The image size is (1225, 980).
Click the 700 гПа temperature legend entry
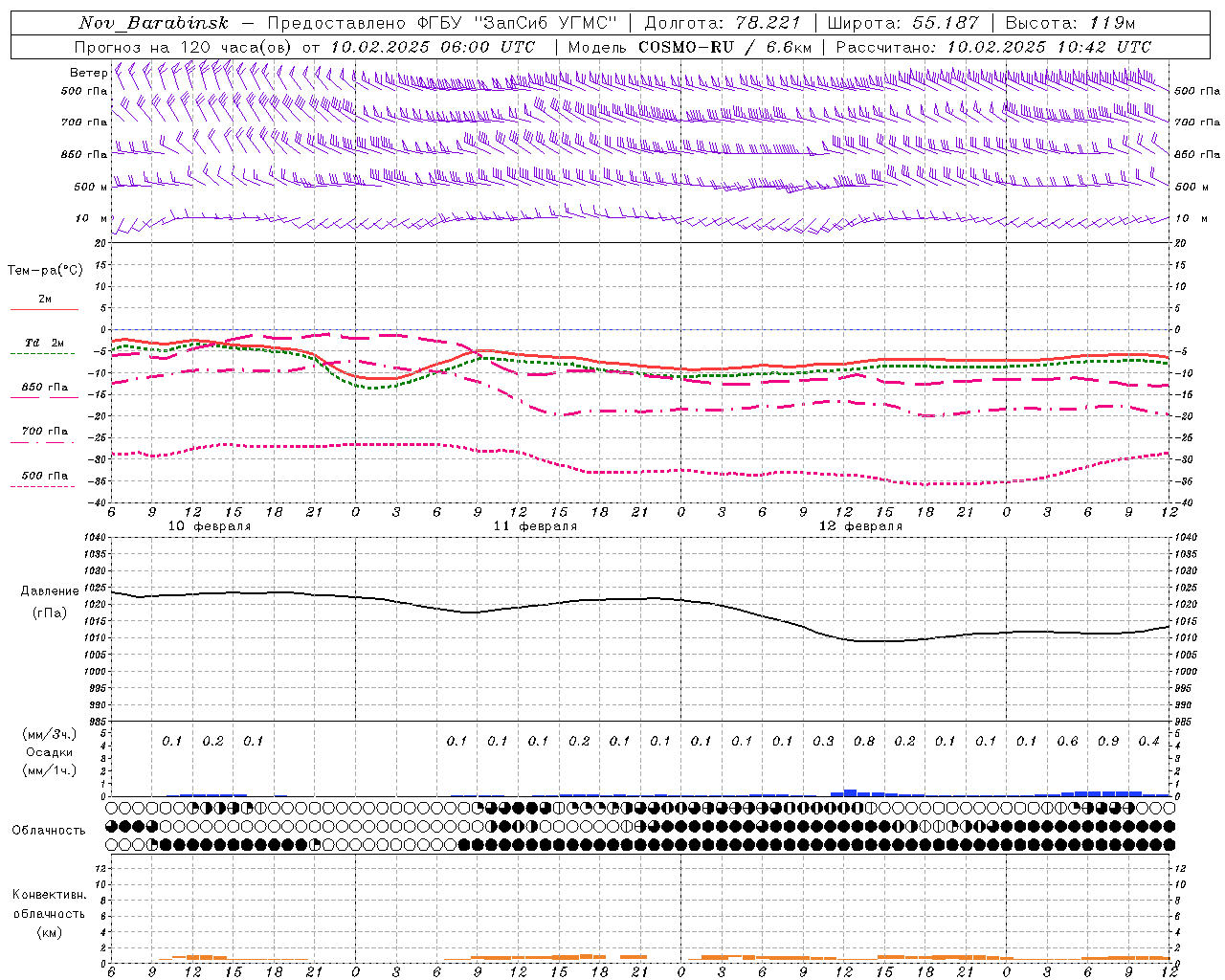click(44, 431)
